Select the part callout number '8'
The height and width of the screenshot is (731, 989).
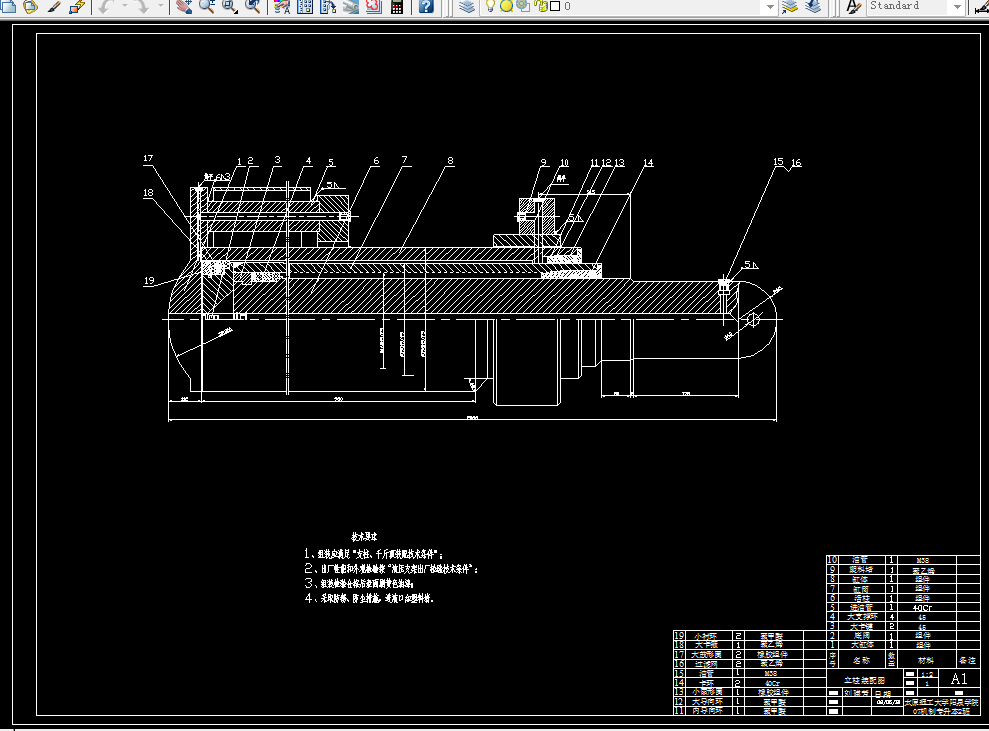(x=450, y=161)
